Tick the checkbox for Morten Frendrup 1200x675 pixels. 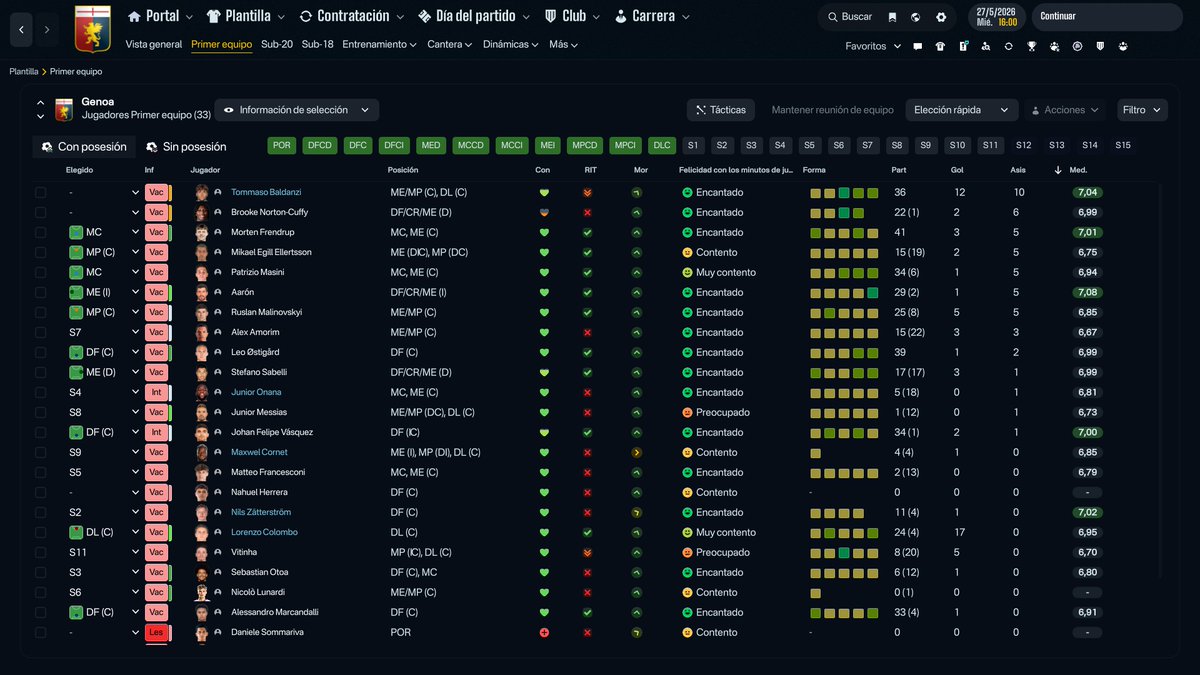point(41,232)
